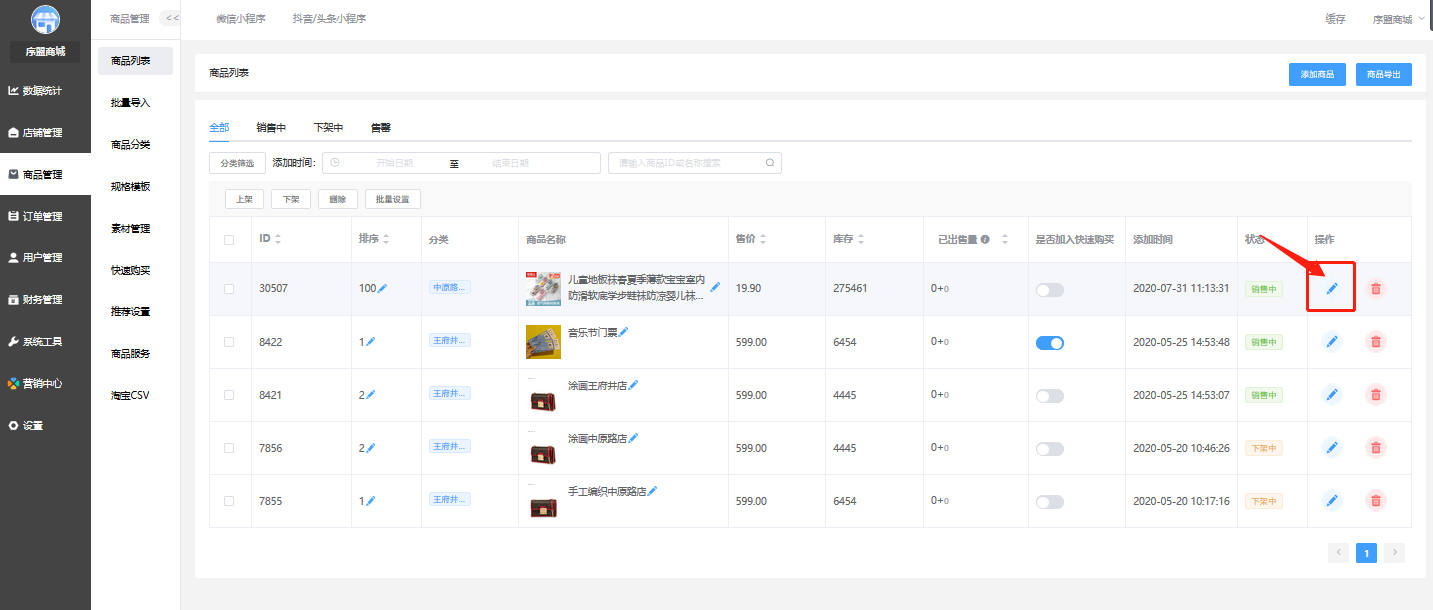Collapse submenu with << icon
The width and height of the screenshot is (1433, 610).
pyautogui.click(x=171, y=18)
